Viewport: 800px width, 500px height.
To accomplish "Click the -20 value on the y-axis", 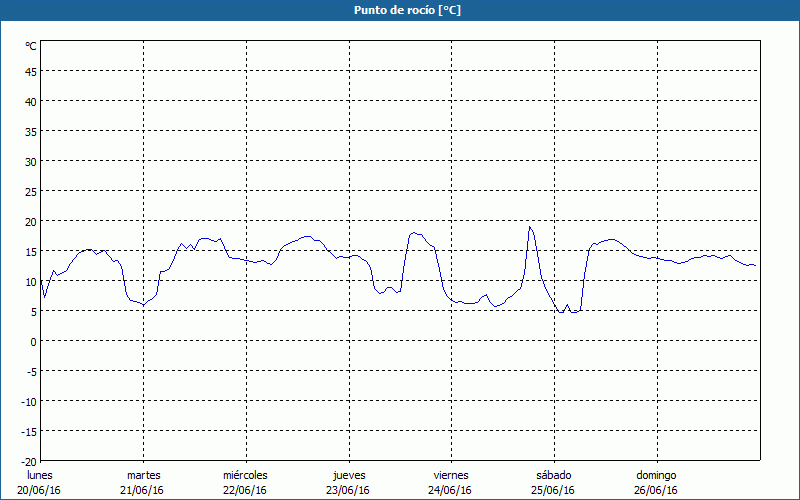I will click(x=29, y=462).
